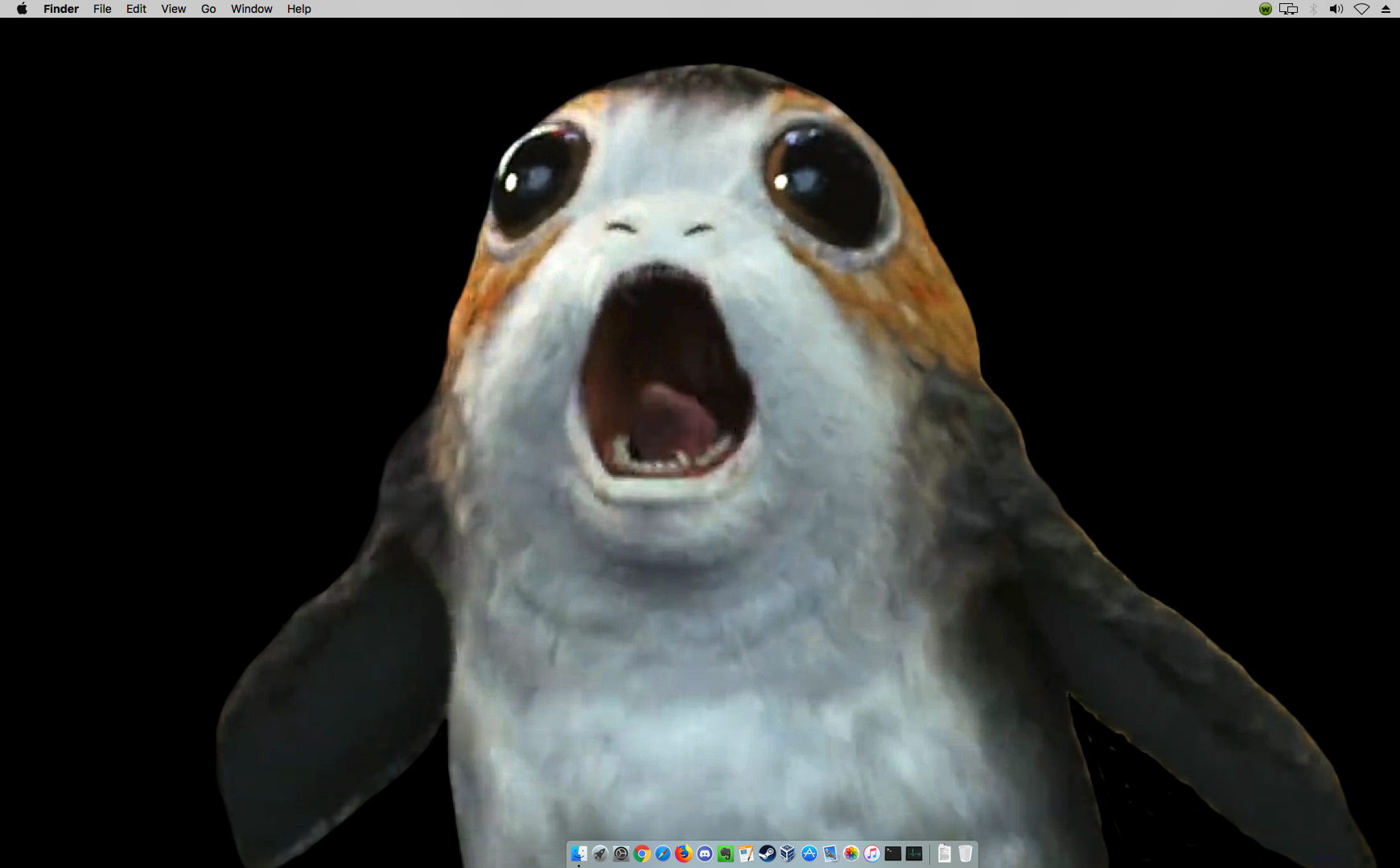1400x868 pixels.
Task: Open the Edit menu
Action: point(136,9)
